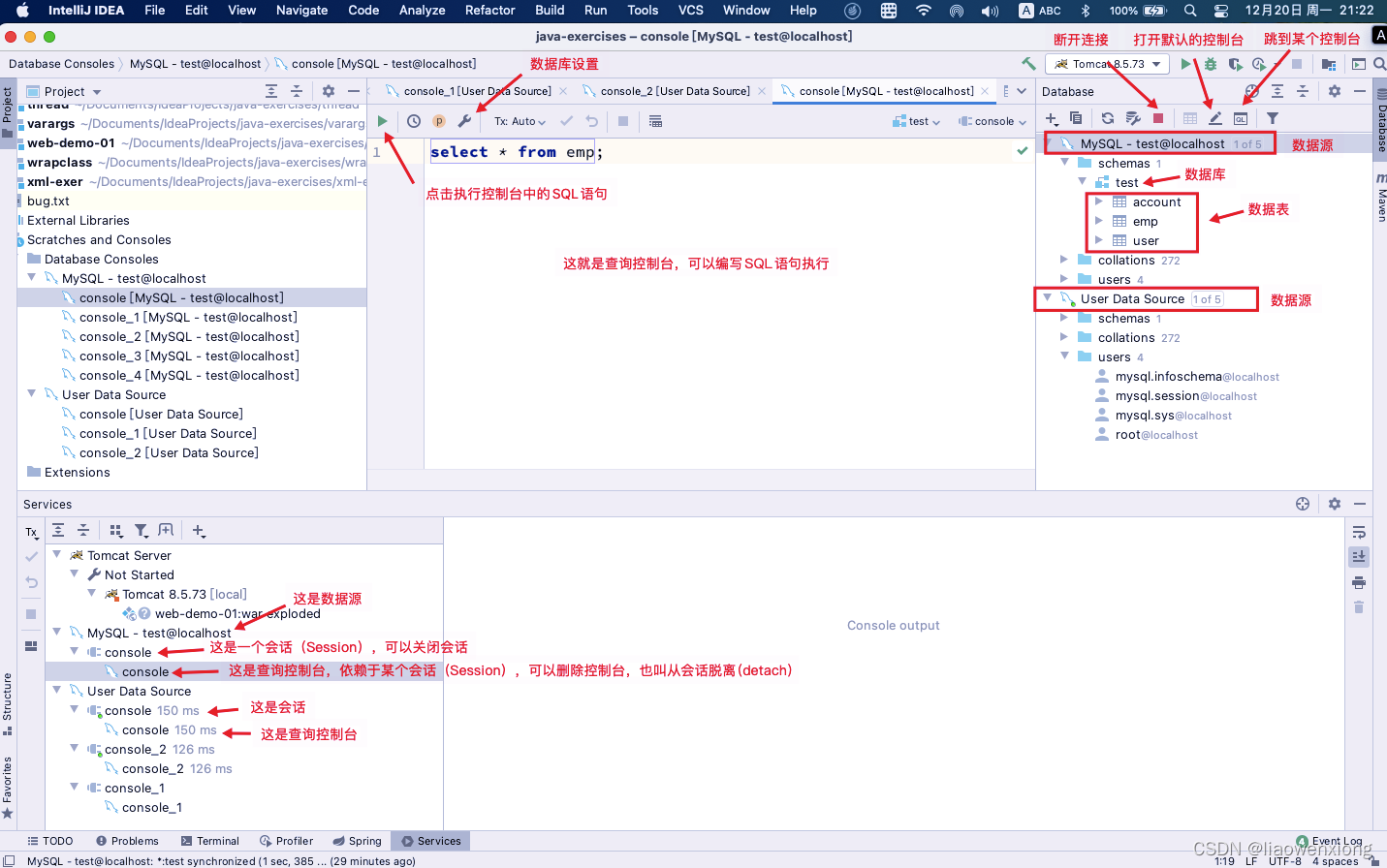Screen dimensions: 1387x868
Task: Open Tomcat 8.5.73 run configuration dropdown
Action: (x=1108, y=64)
